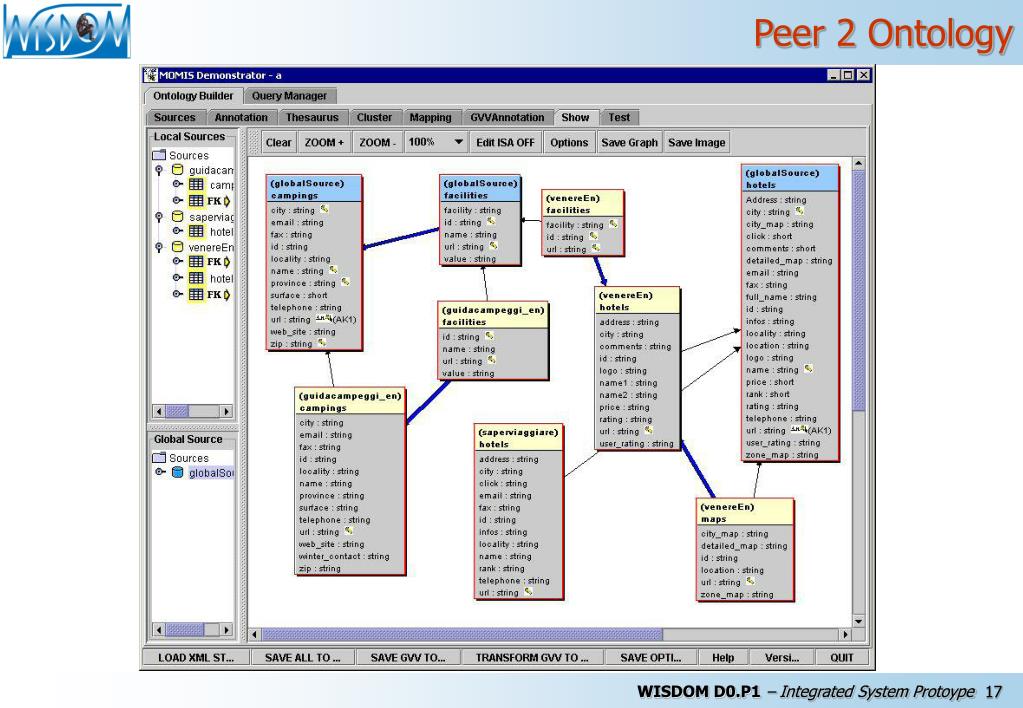The height and width of the screenshot is (708, 1023).
Task: Click the WISDOM logo on the slide
Action: (x=67, y=31)
